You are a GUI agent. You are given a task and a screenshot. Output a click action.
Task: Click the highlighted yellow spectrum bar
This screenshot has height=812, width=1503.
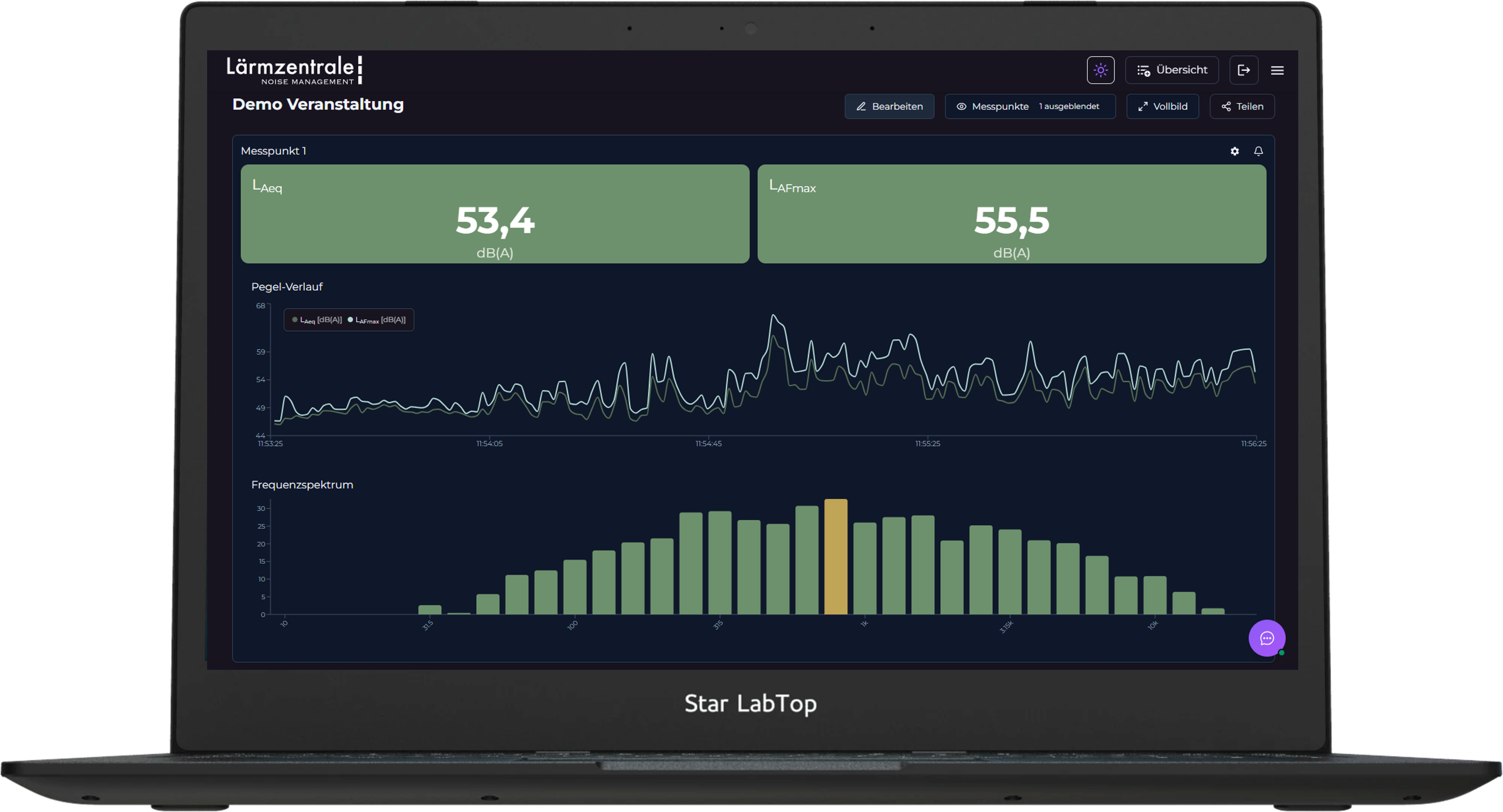pos(835,556)
